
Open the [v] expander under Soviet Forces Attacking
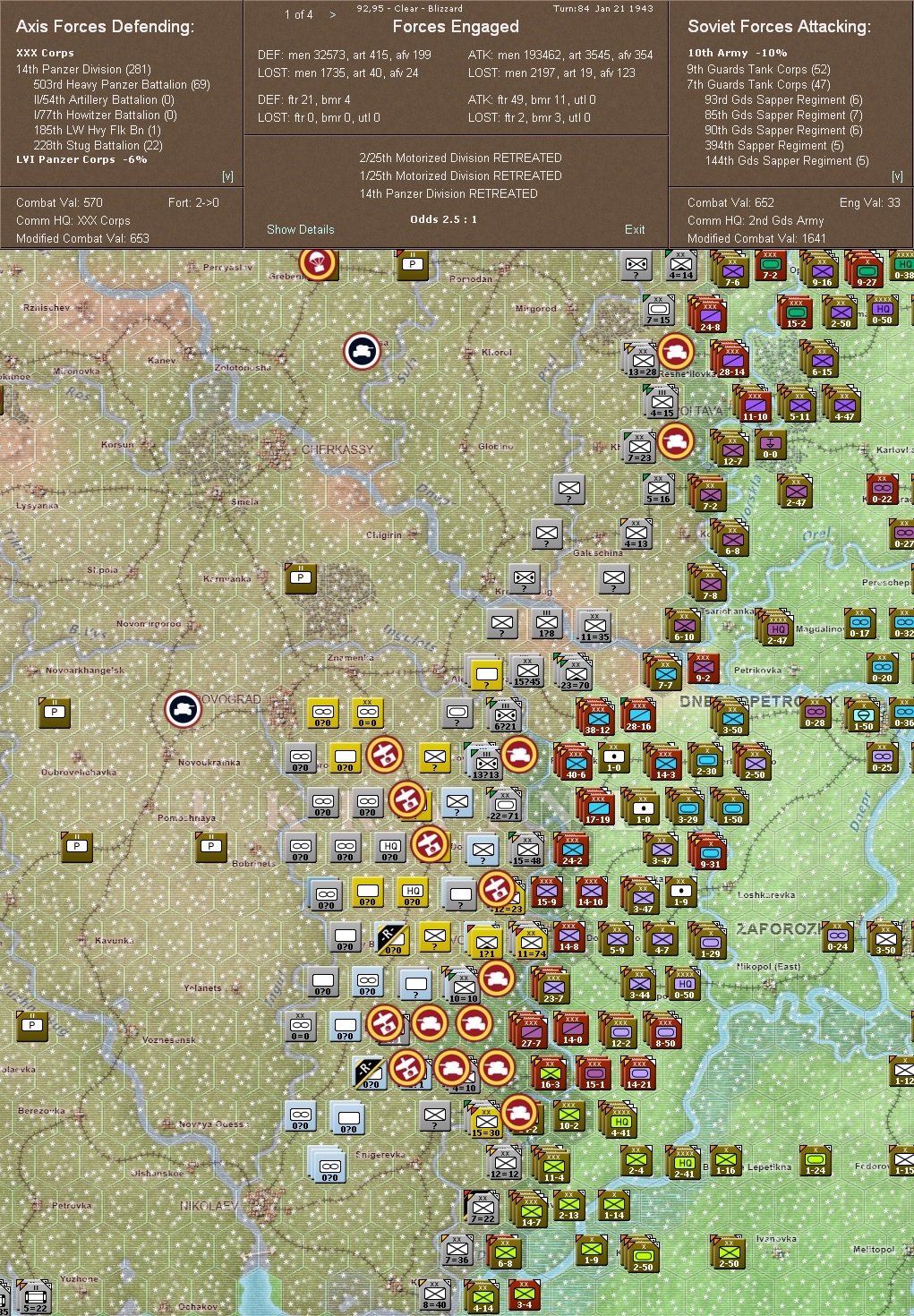(x=894, y=175)
